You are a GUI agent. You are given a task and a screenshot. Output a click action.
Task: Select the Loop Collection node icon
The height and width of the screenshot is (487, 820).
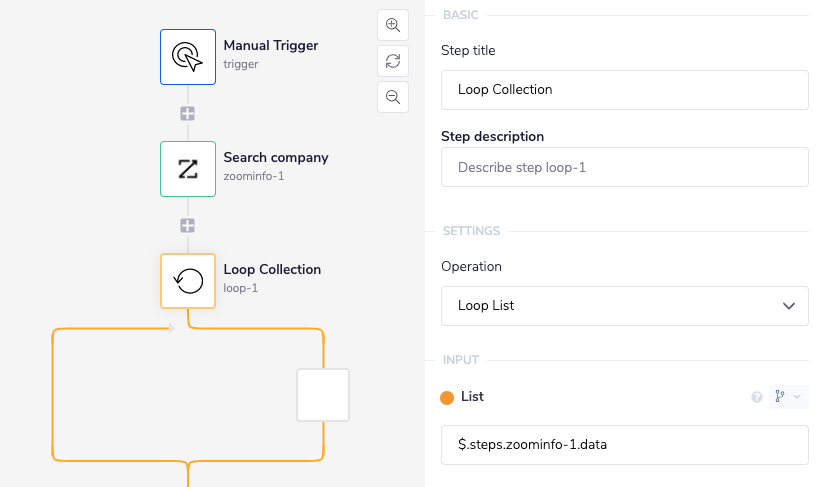(x=188, y=280)
